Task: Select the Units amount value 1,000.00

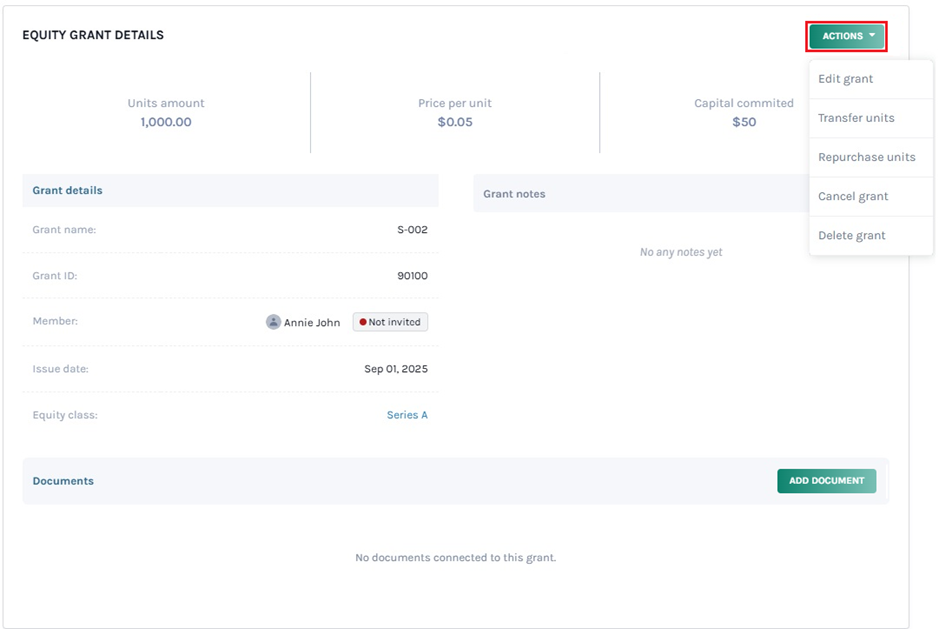Action: [166, 121]
